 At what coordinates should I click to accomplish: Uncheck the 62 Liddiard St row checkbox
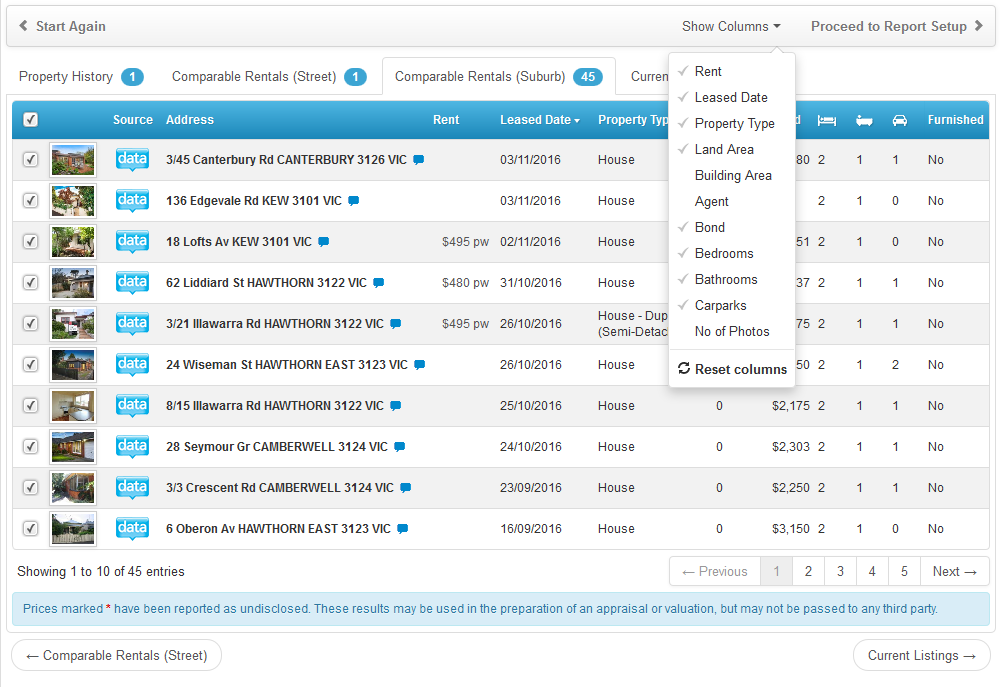coord(31,283)
